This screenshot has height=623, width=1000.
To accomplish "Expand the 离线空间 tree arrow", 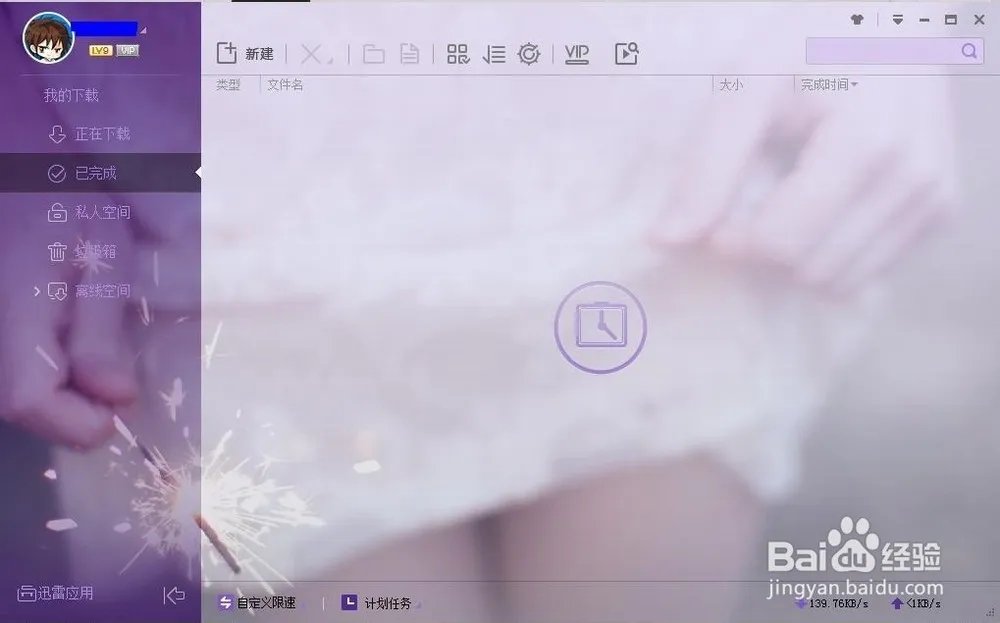I will (37, 291).
